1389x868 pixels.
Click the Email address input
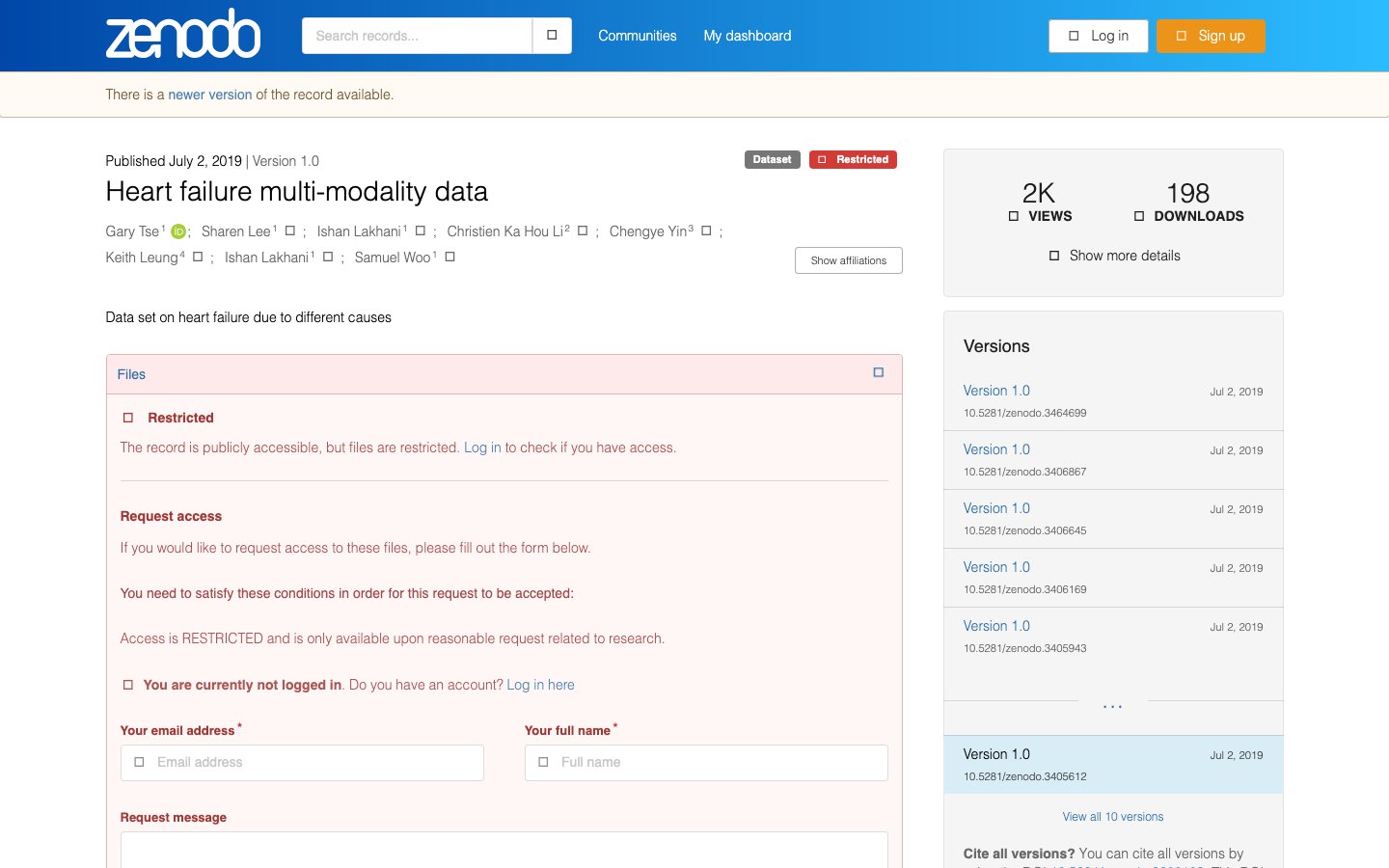tap(302, 762)
